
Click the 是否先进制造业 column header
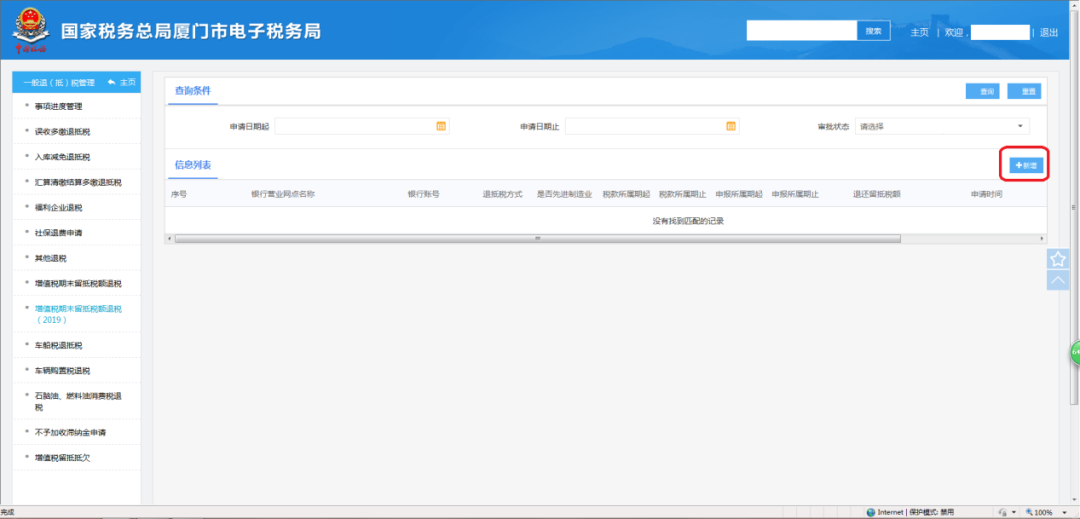tap(565, 194)
